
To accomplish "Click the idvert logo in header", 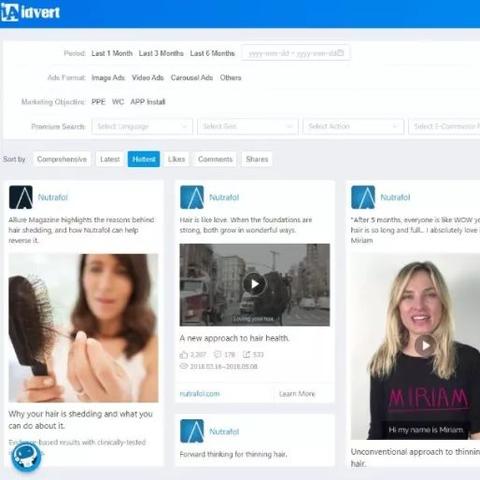I will pos(30,13).
